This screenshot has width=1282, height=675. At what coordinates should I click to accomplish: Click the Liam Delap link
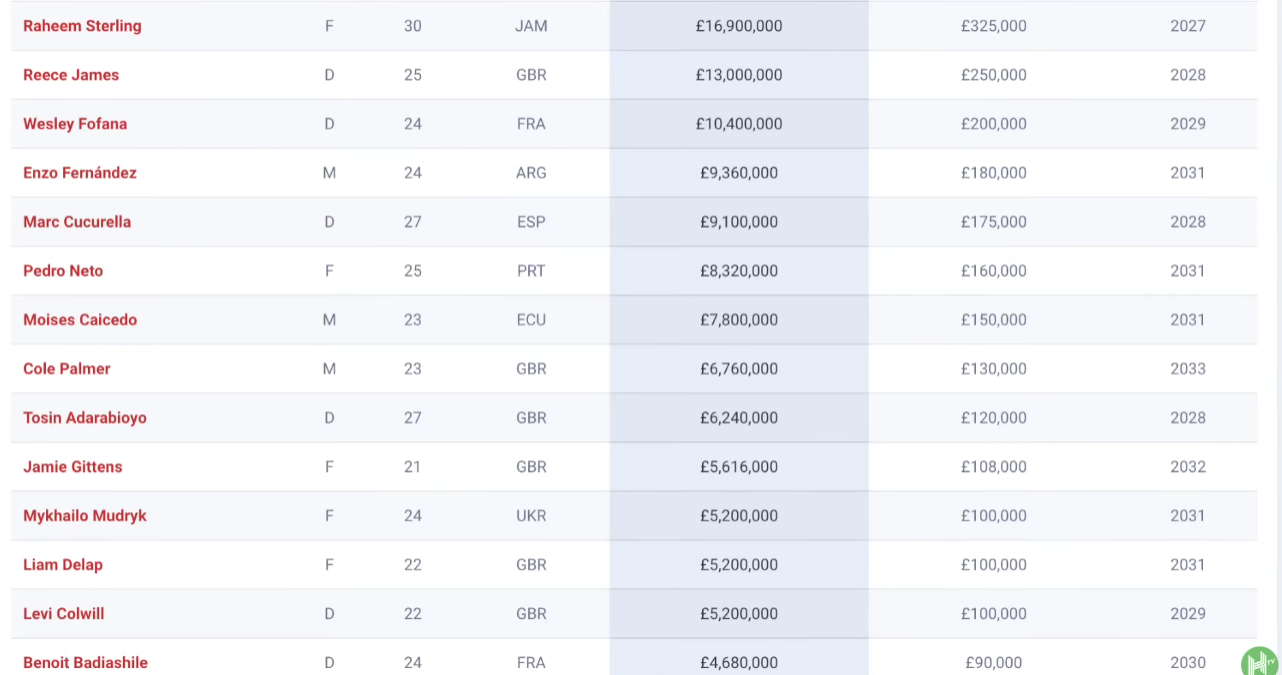[63, 565]
